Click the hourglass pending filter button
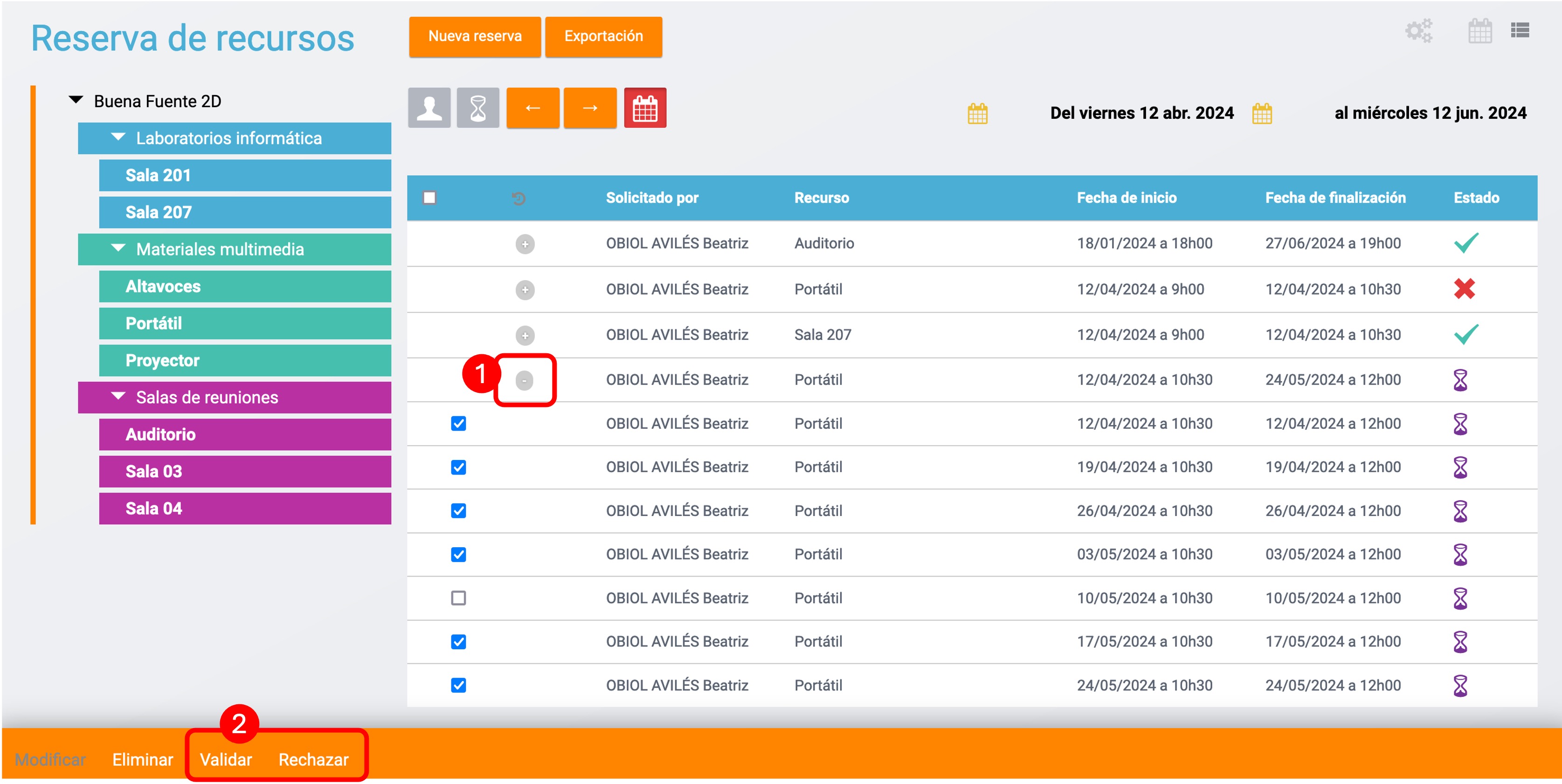The width and height of the screenshot is (1562, 784). point(478,108)
